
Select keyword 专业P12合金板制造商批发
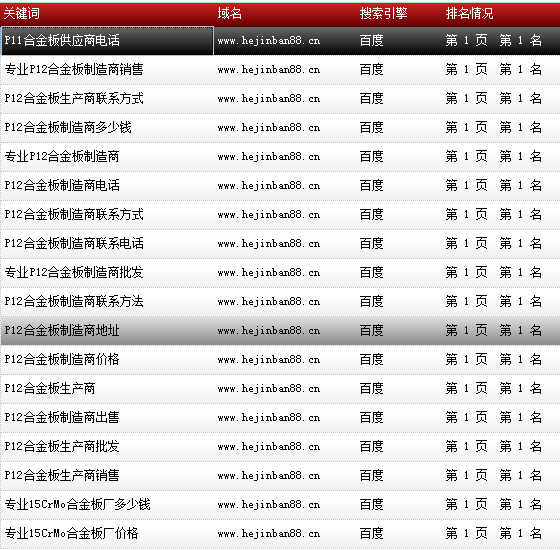tap(74, 272)
